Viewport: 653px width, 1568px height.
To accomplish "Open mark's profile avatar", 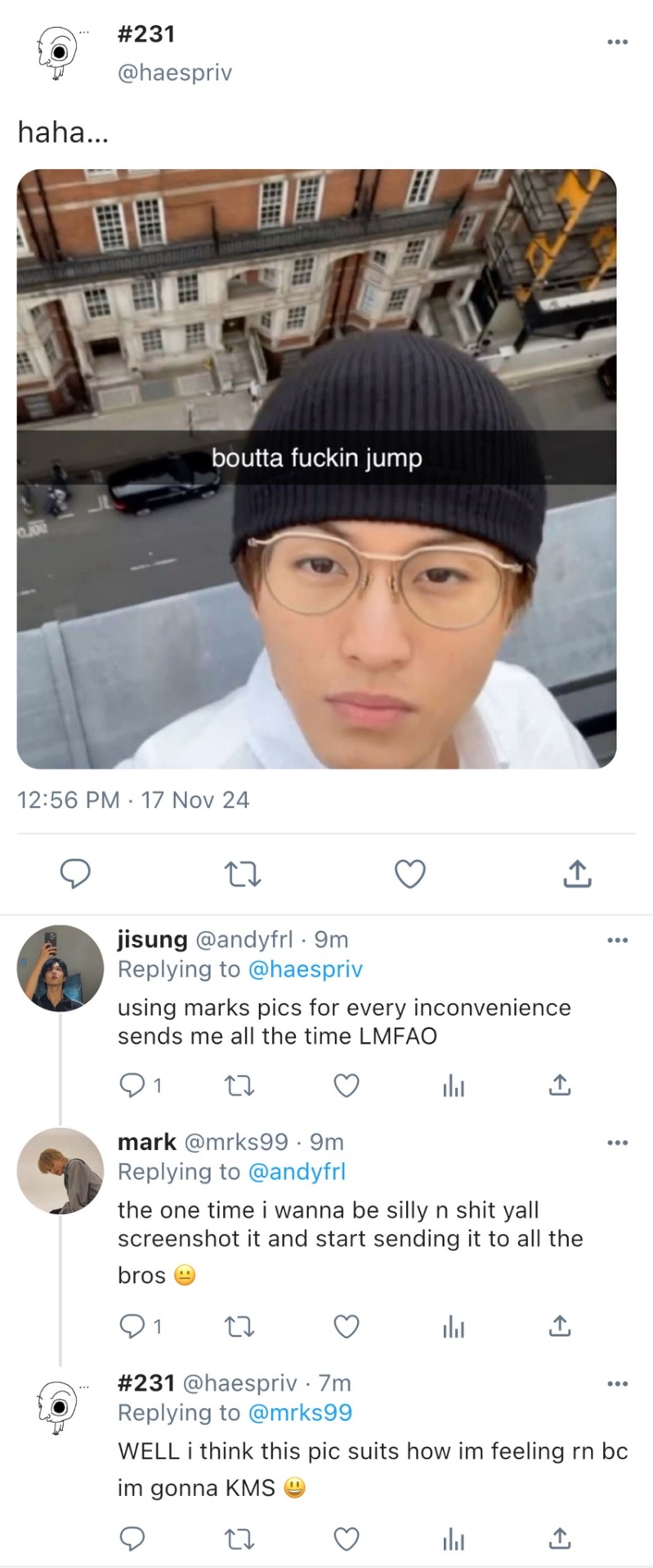I will (x=60, y=1170).
